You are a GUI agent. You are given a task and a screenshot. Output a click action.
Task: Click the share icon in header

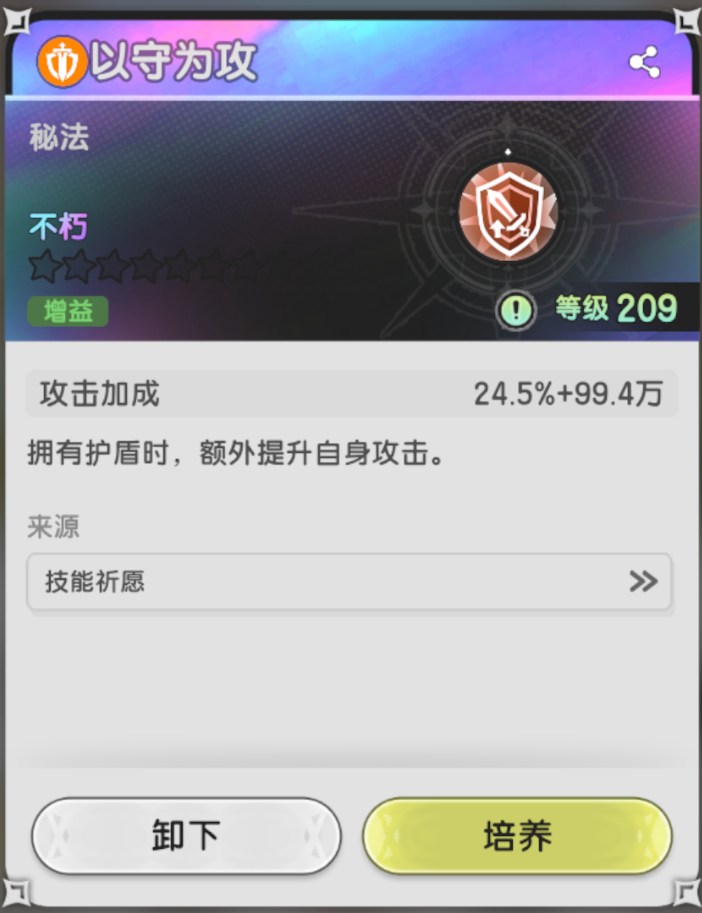(644, 62)
